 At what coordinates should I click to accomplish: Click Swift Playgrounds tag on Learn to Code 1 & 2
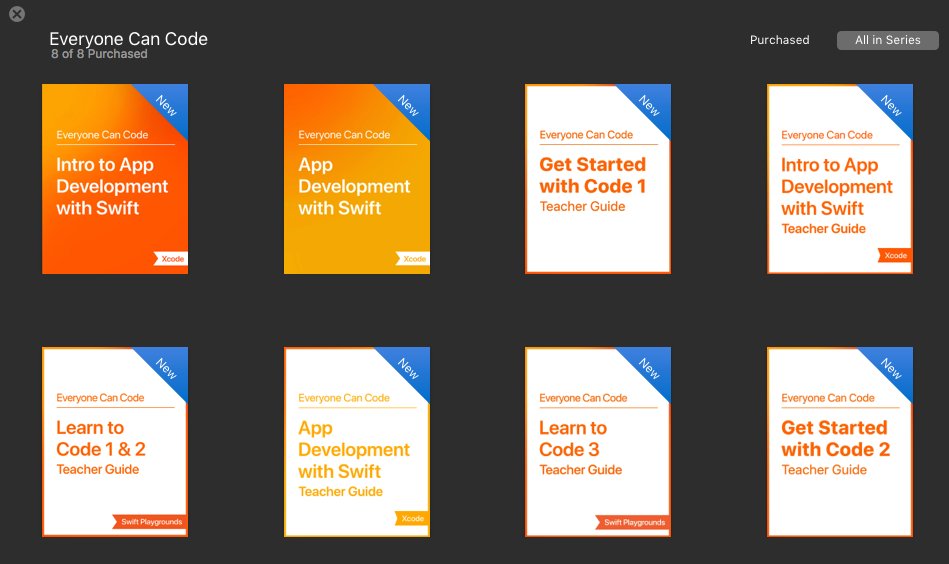pos(150,522)
